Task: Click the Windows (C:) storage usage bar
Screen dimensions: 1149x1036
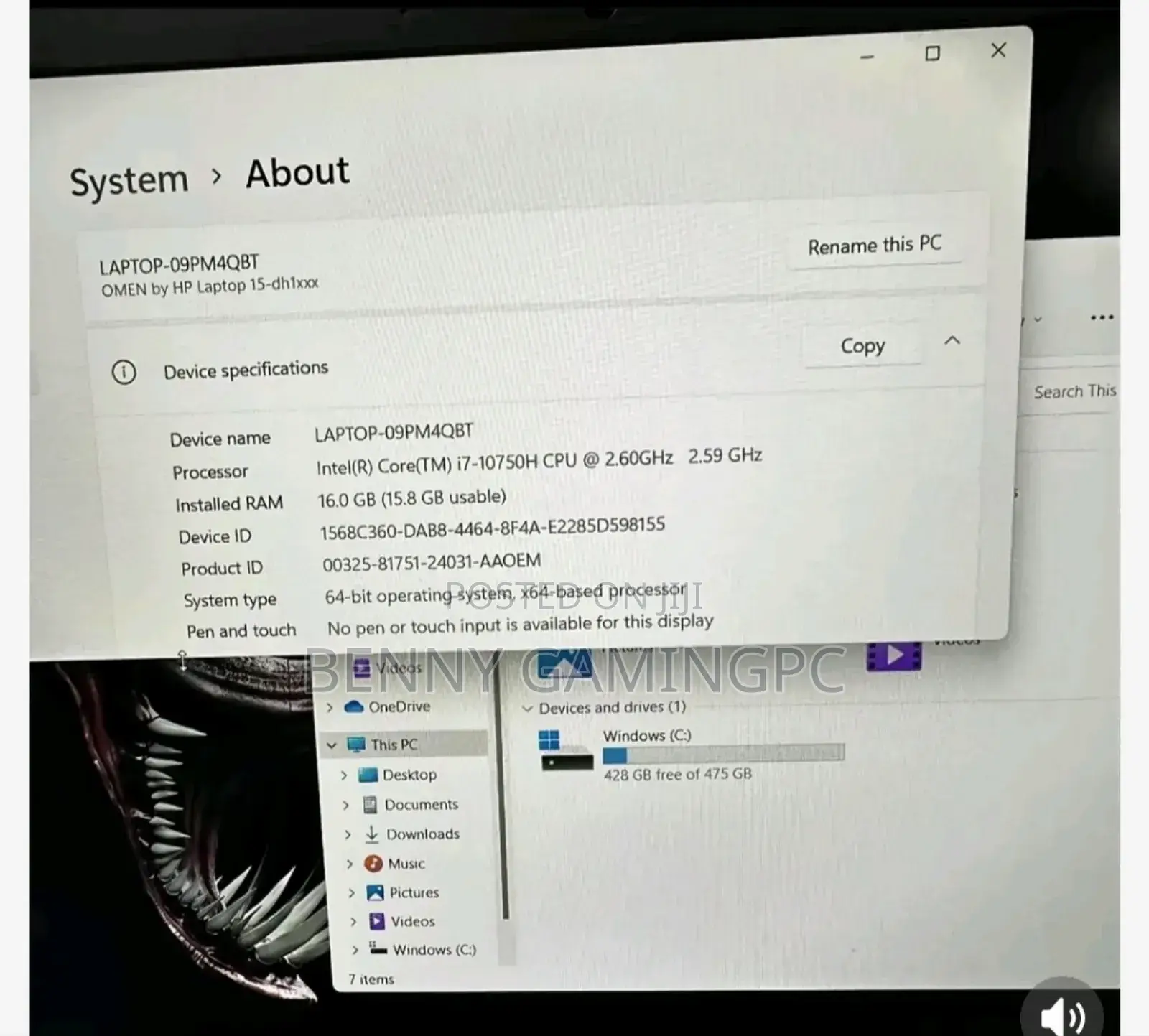Action: (x=723, y=754)
